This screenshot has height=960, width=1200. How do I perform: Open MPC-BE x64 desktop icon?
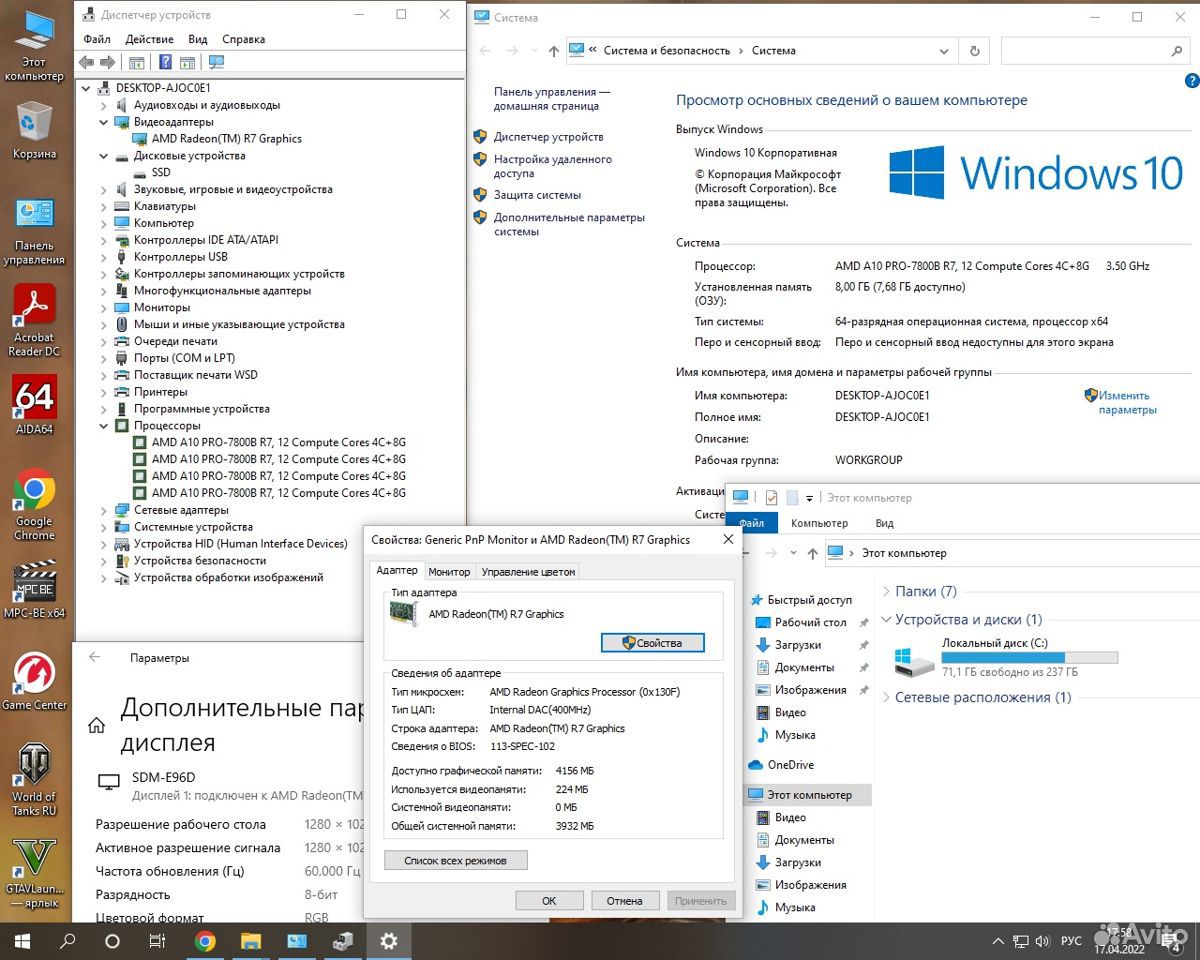pyautogui.click(x=34, y=590)
